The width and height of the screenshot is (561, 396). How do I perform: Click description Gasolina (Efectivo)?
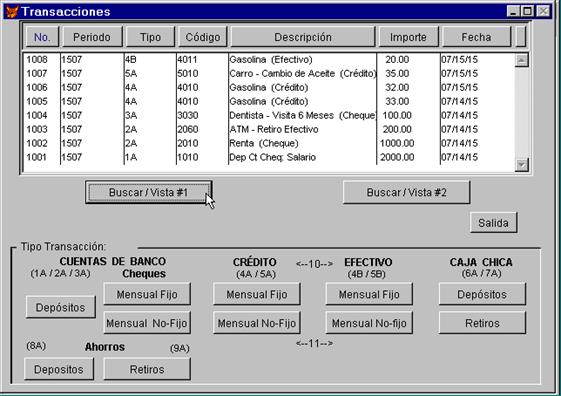tap(271, 59)
